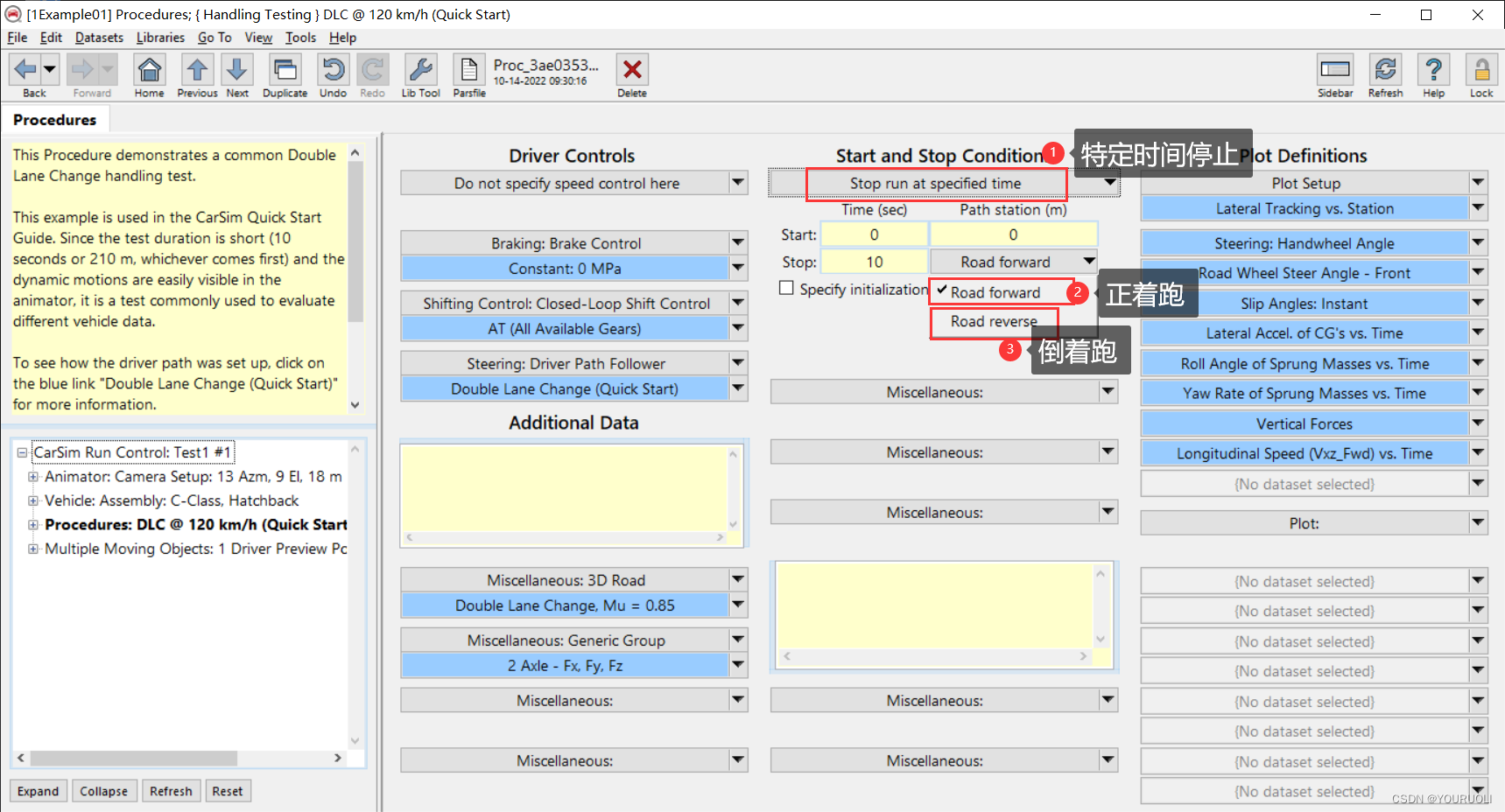Open the speed control dropdown arrow

pos(738,183)
